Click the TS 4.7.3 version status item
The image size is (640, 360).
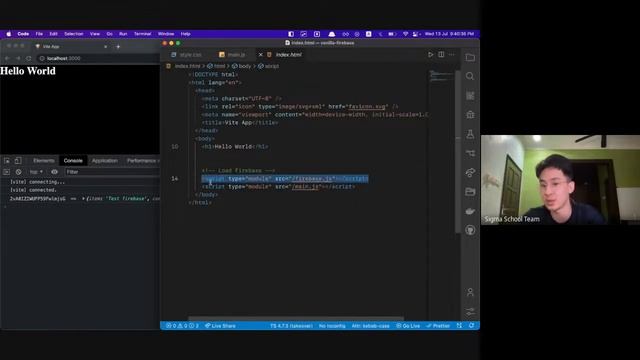291,326
